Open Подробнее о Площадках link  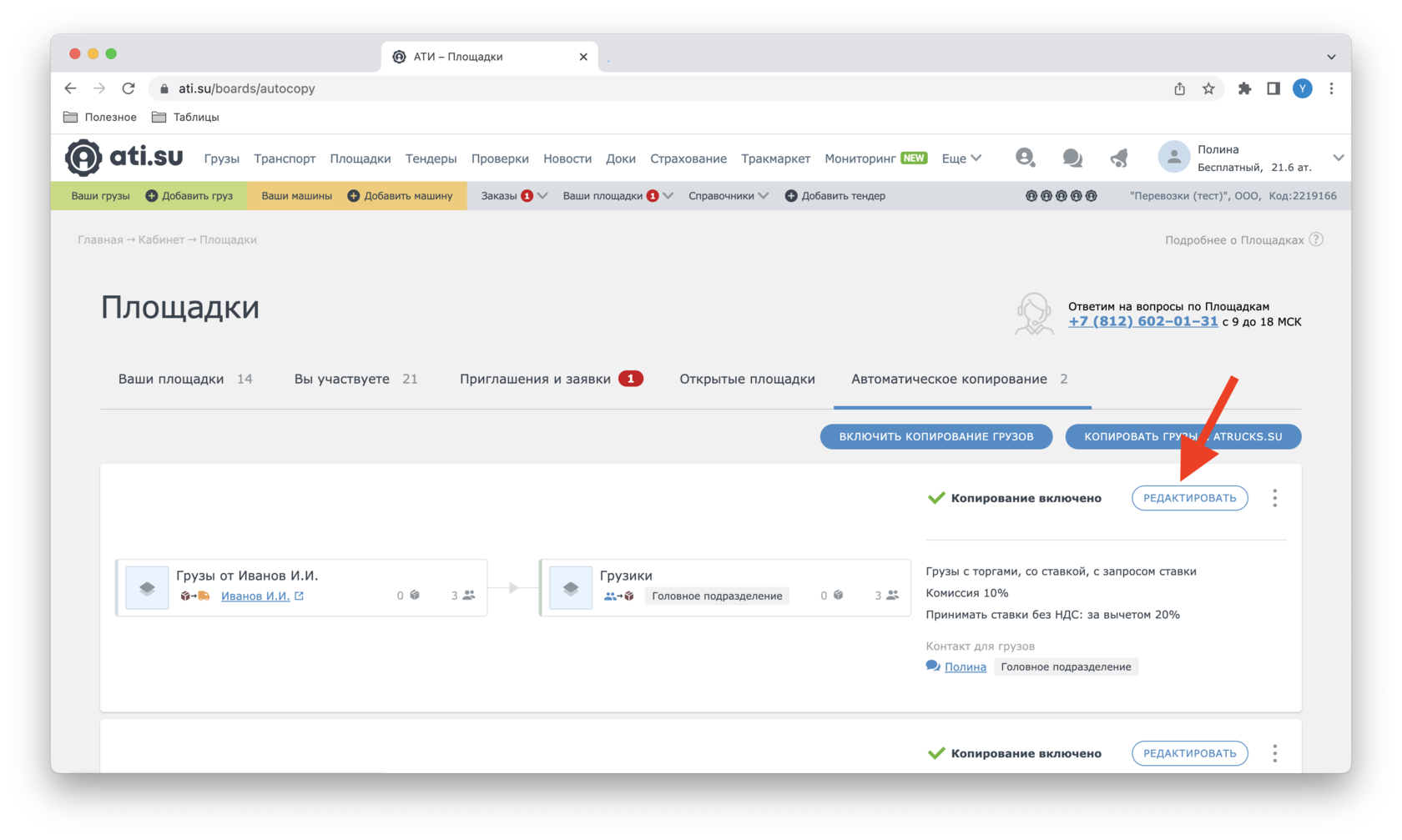click(1234, 239)
